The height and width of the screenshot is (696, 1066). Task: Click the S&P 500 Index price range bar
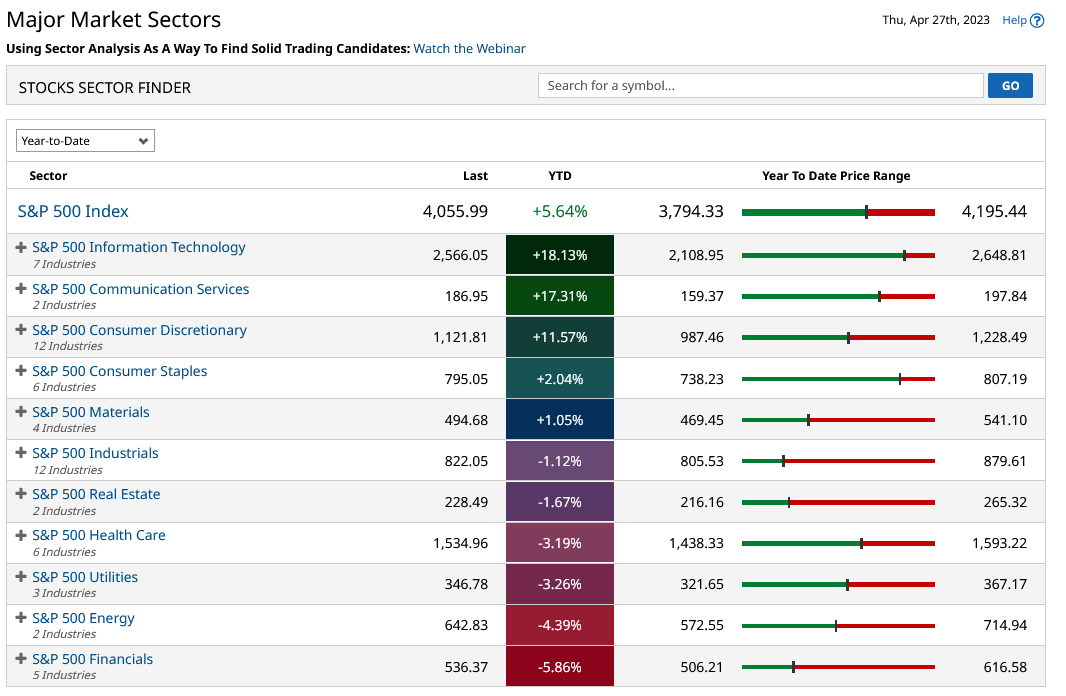pos(838,211)
